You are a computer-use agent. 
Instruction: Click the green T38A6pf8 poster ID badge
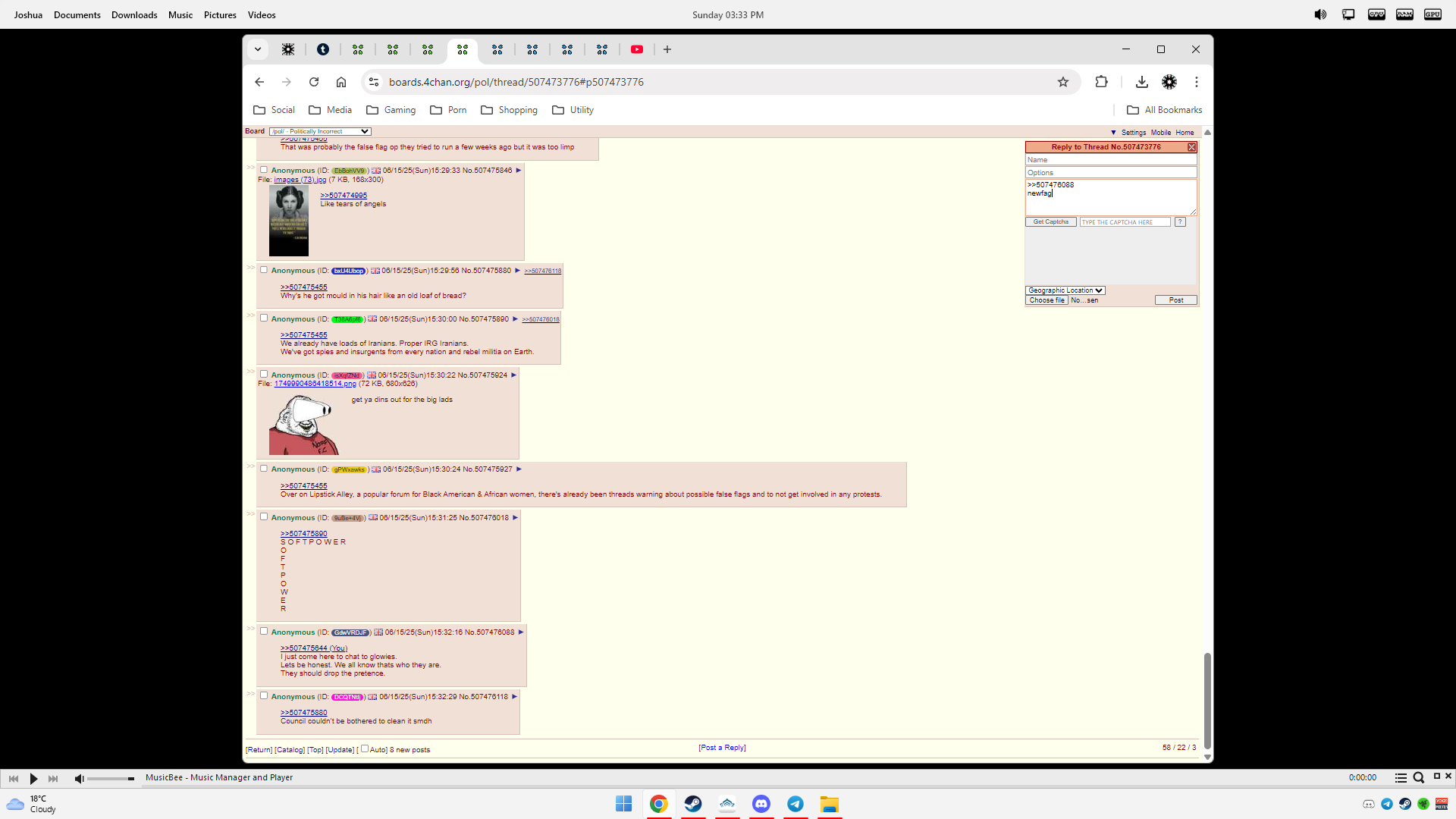click(347, 319)
